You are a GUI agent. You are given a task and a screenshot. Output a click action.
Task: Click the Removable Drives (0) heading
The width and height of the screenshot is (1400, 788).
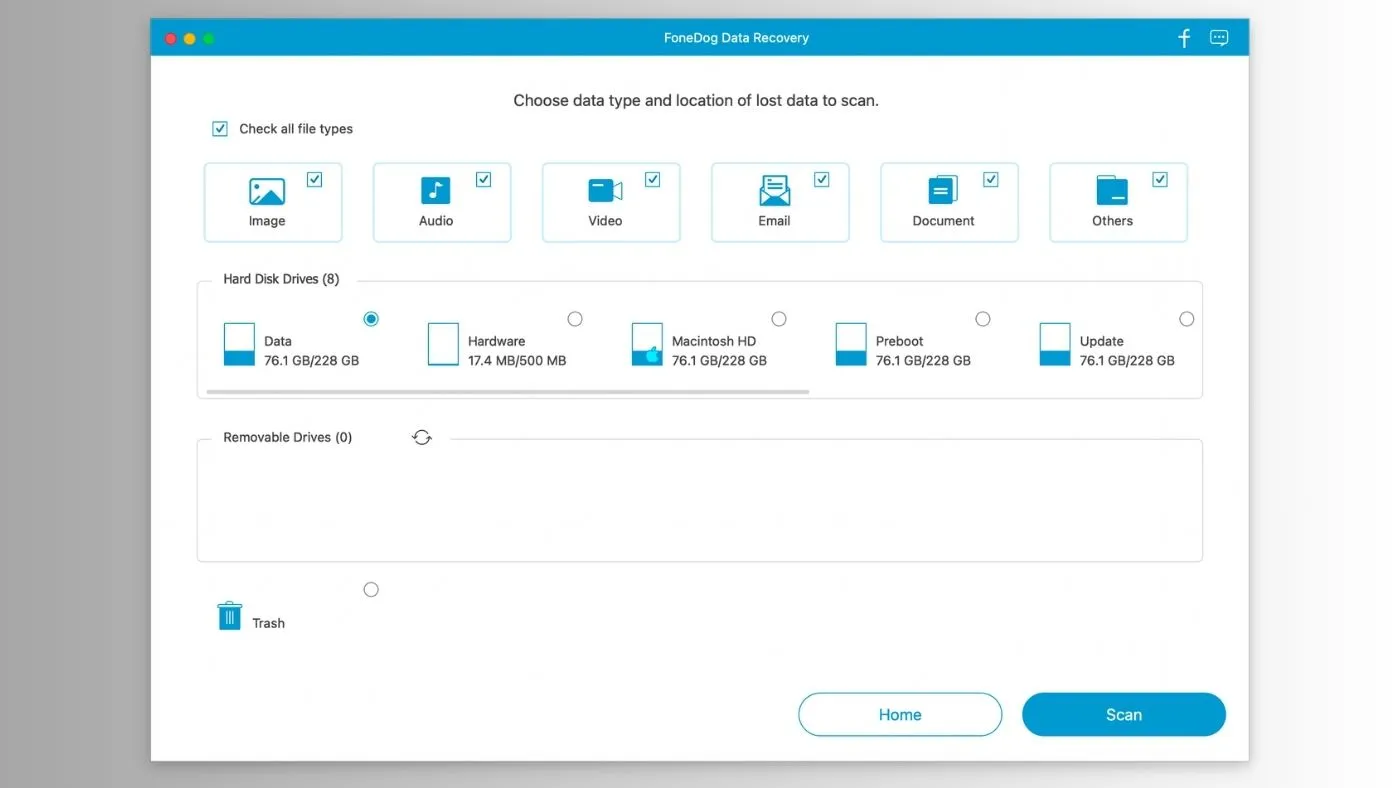pos(288,437)
